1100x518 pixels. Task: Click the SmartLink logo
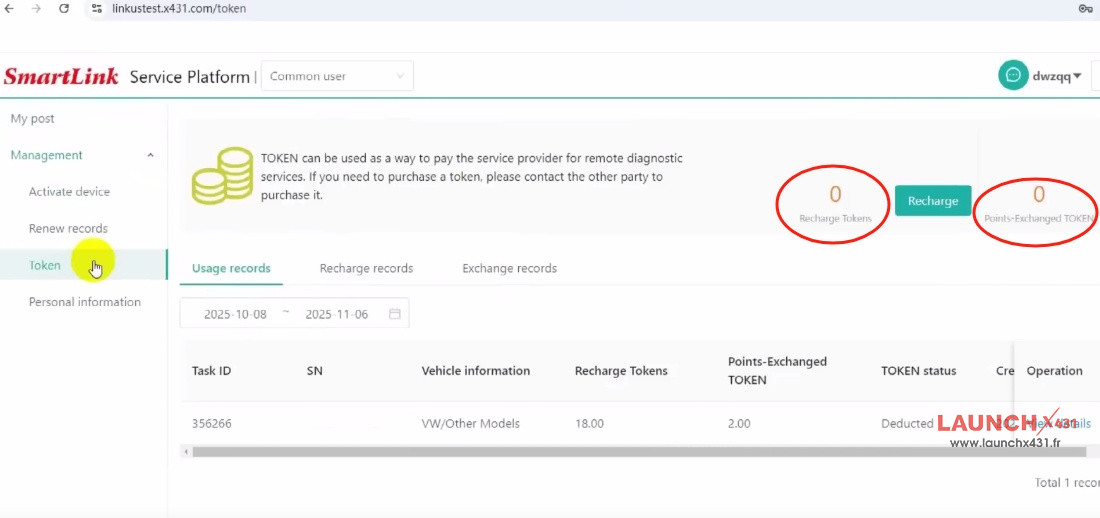click(x=61, y=76)
